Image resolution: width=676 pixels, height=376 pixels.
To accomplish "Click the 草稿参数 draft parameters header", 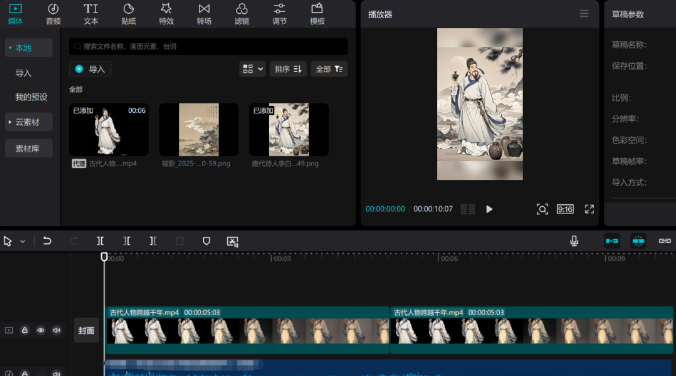I will 628,14.
